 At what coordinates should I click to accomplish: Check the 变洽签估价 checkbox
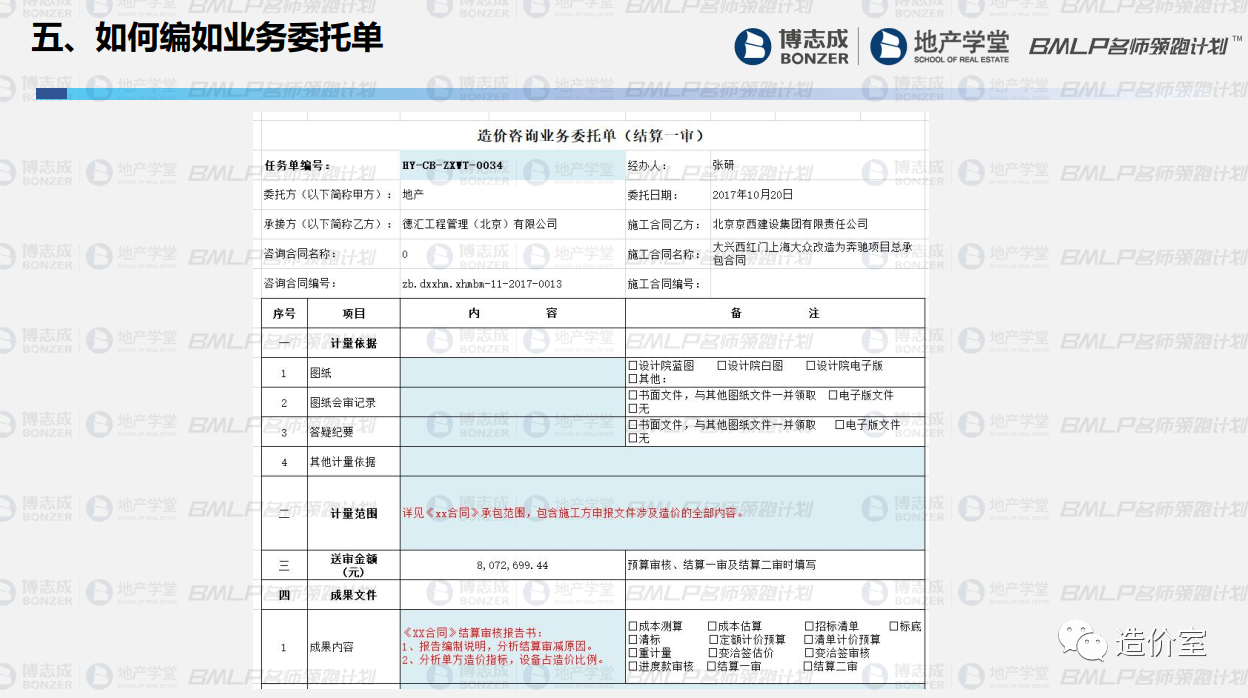714,653
